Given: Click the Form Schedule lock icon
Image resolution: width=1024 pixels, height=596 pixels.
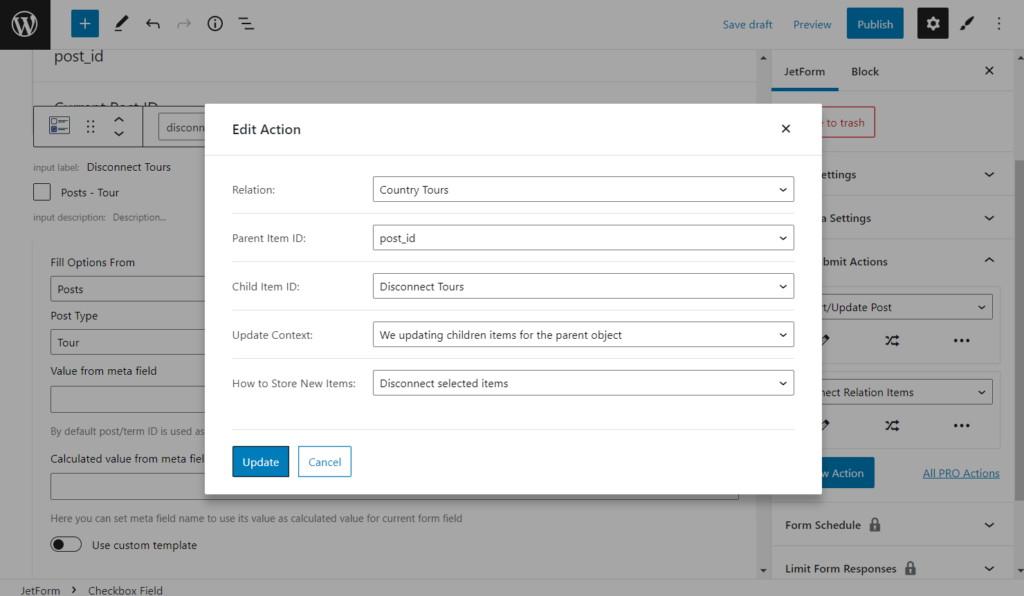Looking at the screenshot, I should pos(875,524).
